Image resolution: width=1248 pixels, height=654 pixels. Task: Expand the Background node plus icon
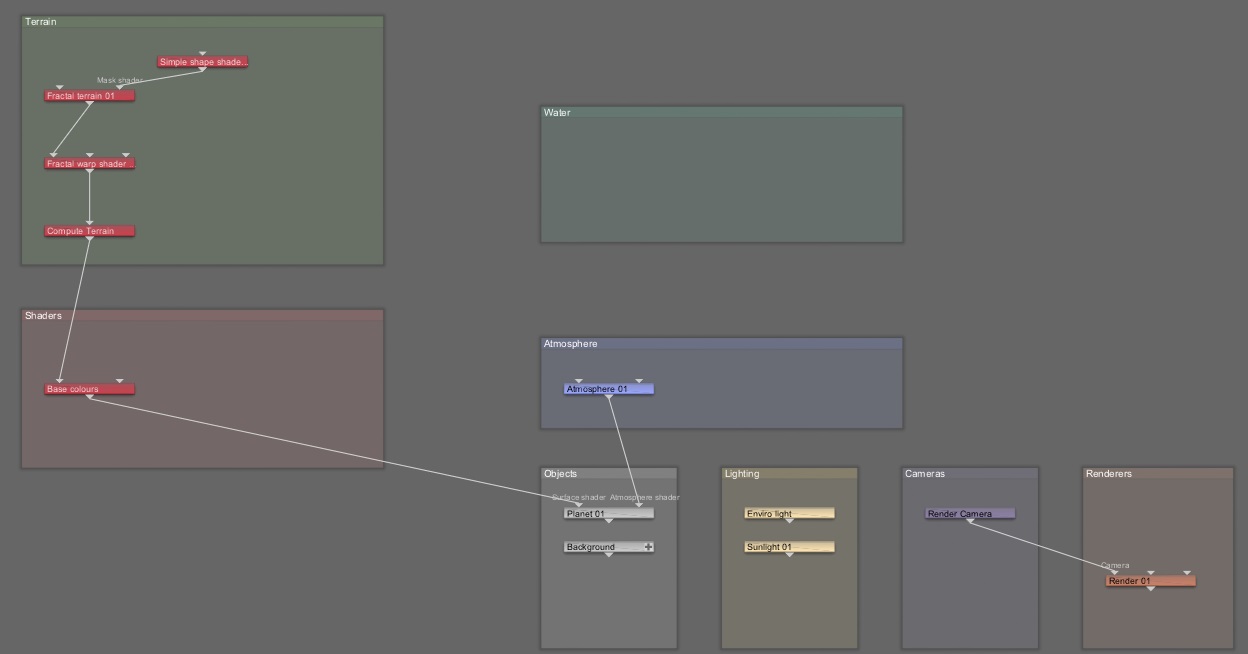tap(649, 547)
